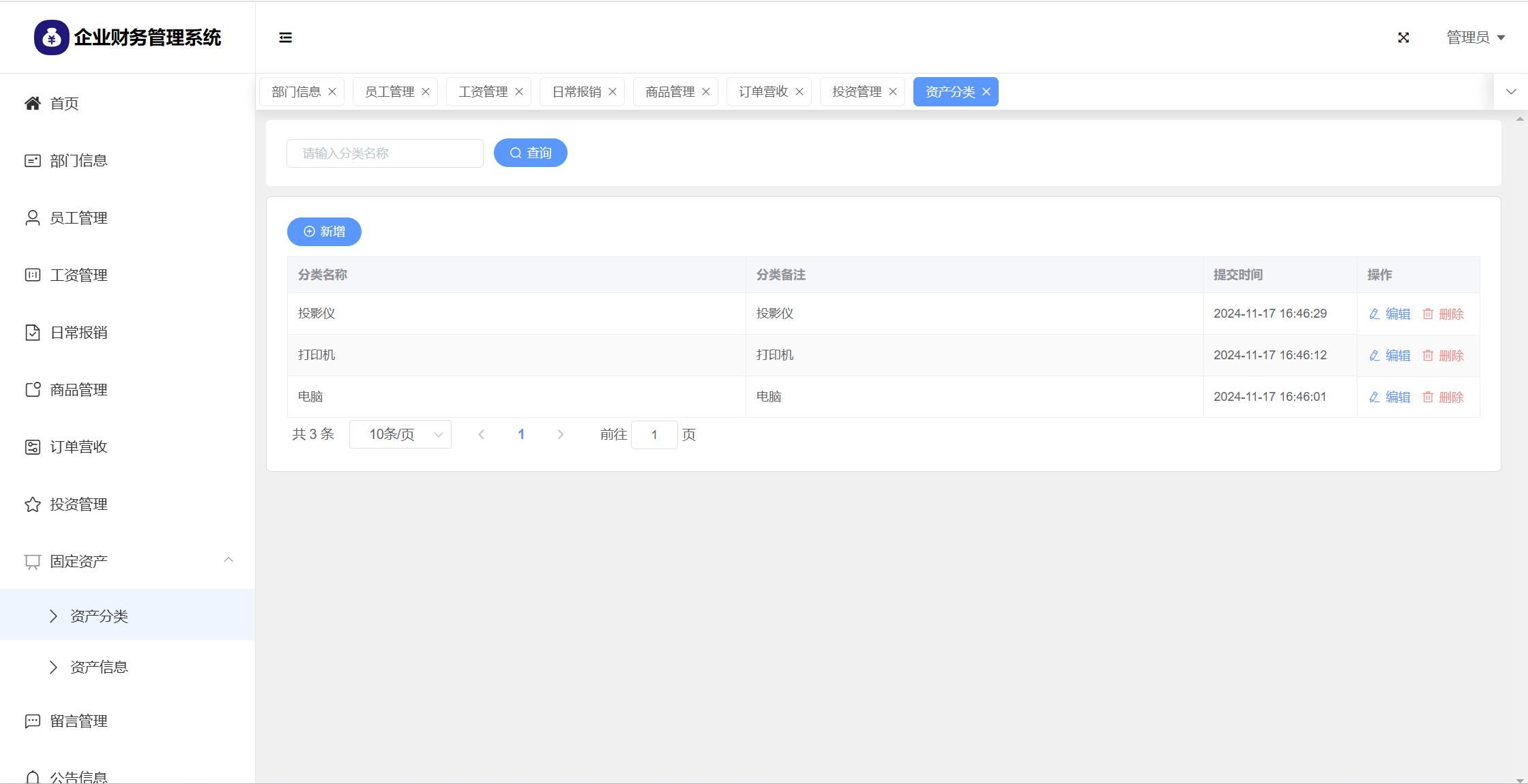
Task: Open 资产信息 submenu item
Action: [x=99, y=667]
